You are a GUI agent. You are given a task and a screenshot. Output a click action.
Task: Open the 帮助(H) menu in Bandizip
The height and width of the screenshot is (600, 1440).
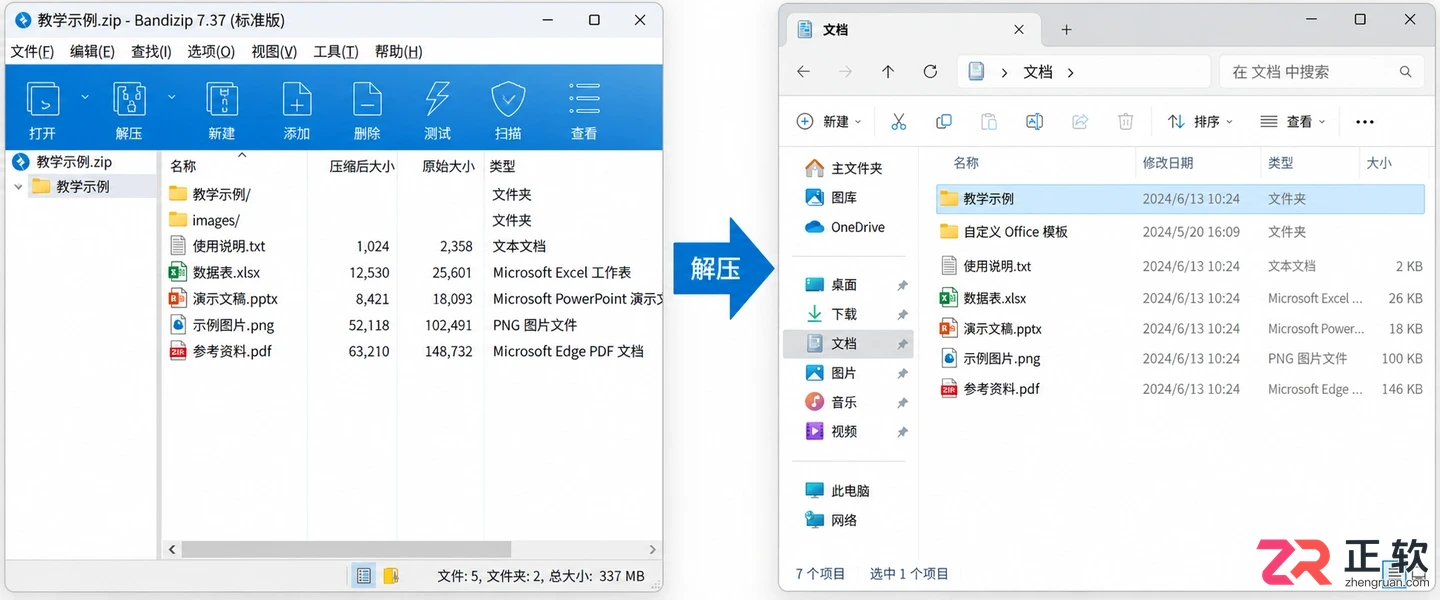[399, 51]
